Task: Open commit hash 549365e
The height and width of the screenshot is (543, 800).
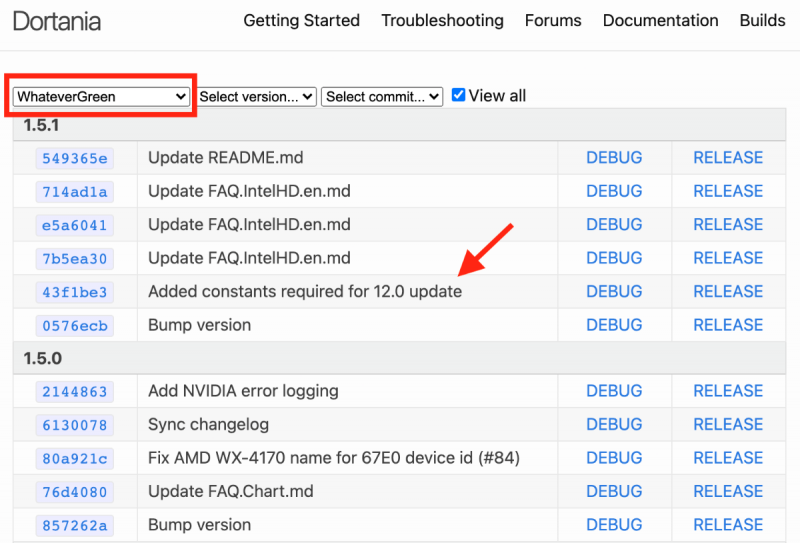Action: [74, 158]
